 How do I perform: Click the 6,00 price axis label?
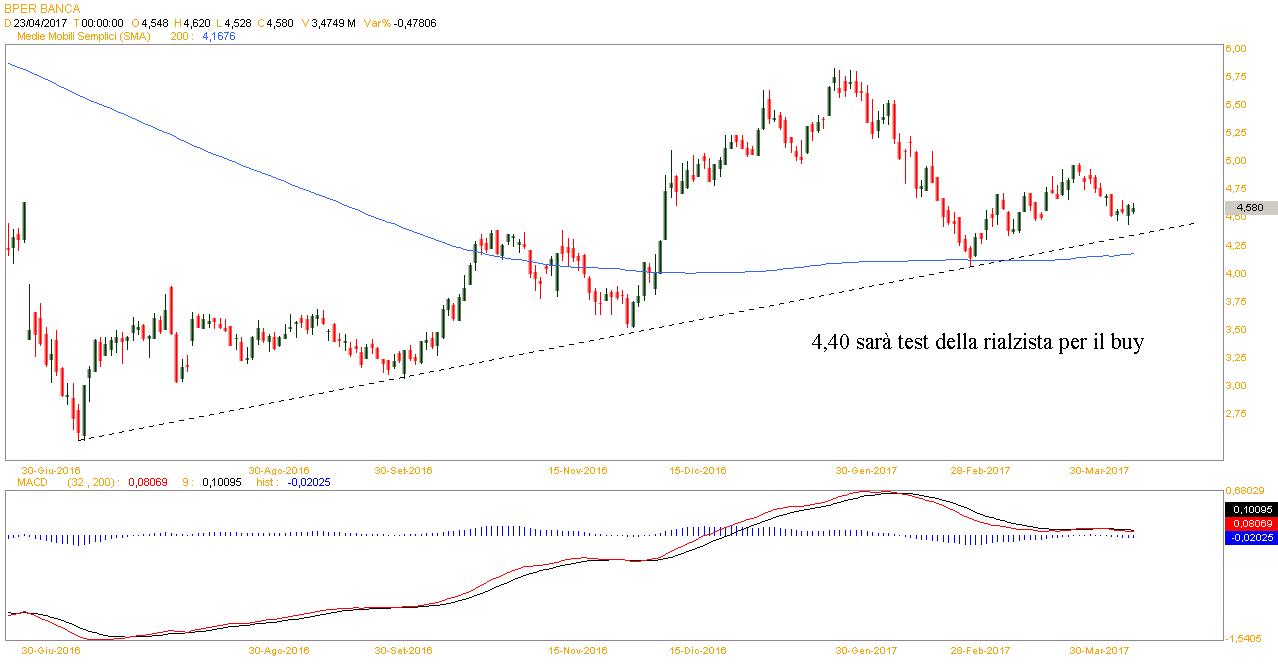1236,48
